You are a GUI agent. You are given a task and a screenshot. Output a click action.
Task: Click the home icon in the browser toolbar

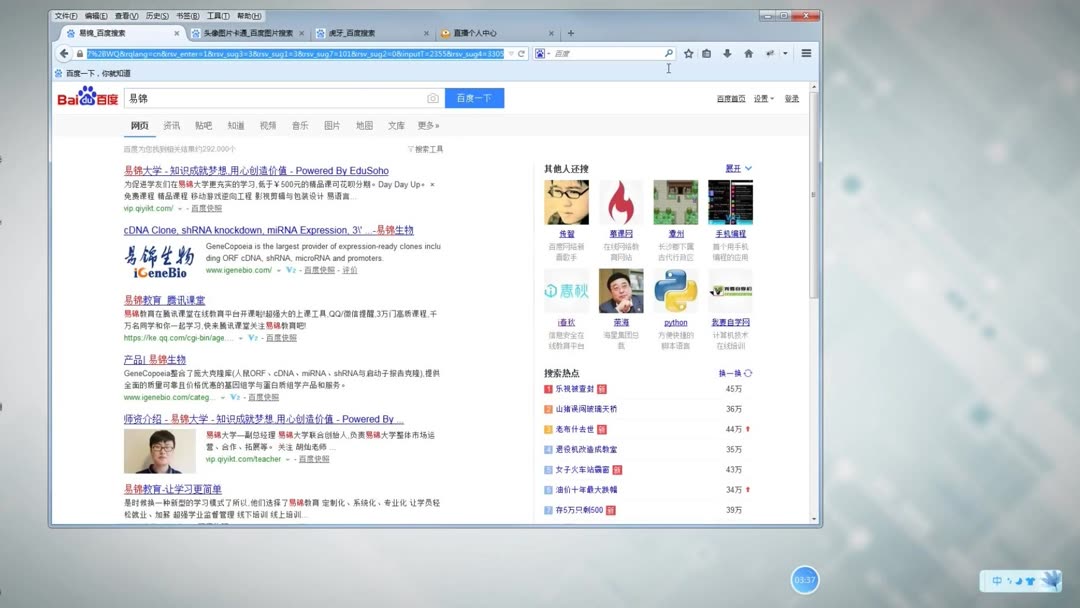point(748,53)
